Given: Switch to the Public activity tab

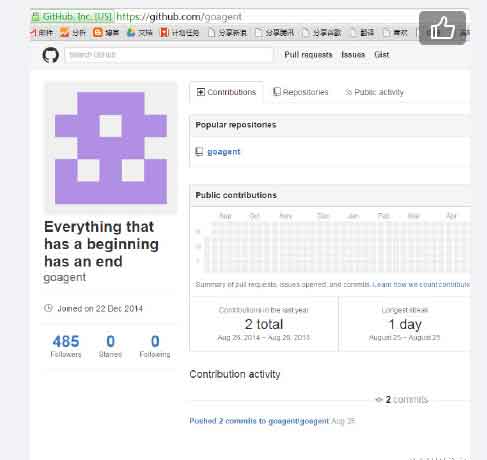Looking at the screenshot, I should point(374,92).
